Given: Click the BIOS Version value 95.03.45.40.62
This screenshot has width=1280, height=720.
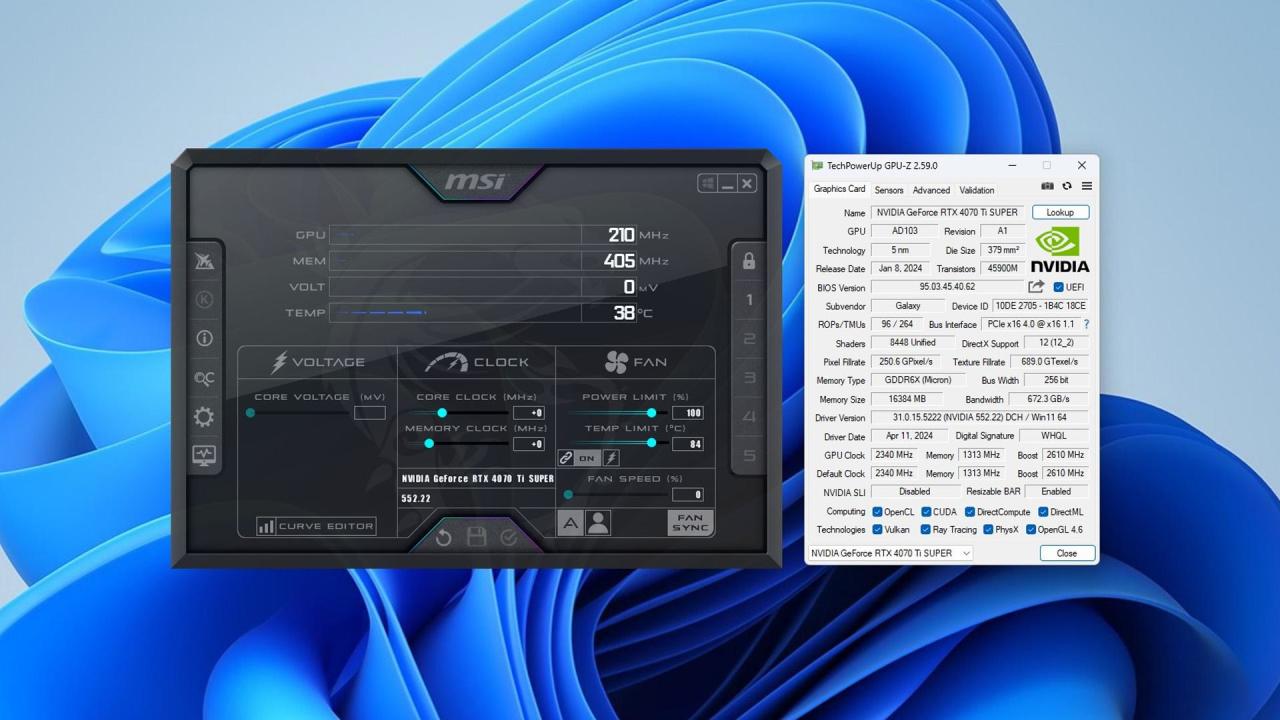Looking at the screenshot, I should pyautogui.click(x=947, y=287).
